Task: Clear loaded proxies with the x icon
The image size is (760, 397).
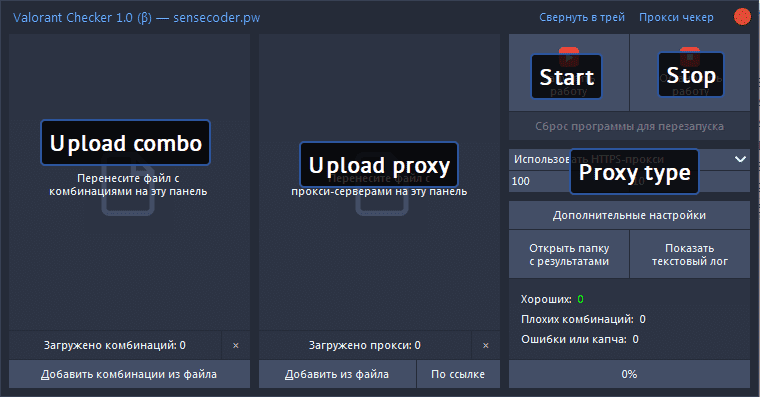Action: 486,346
